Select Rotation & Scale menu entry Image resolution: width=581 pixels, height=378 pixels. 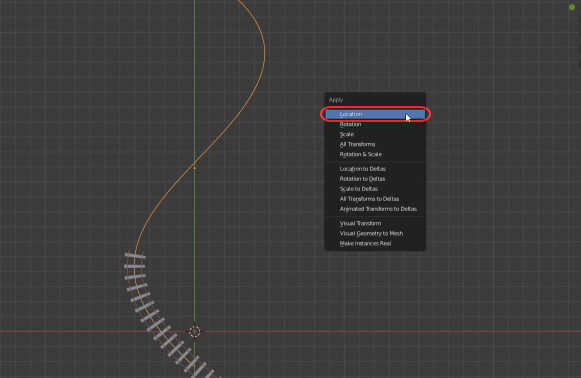click(375, 154)
